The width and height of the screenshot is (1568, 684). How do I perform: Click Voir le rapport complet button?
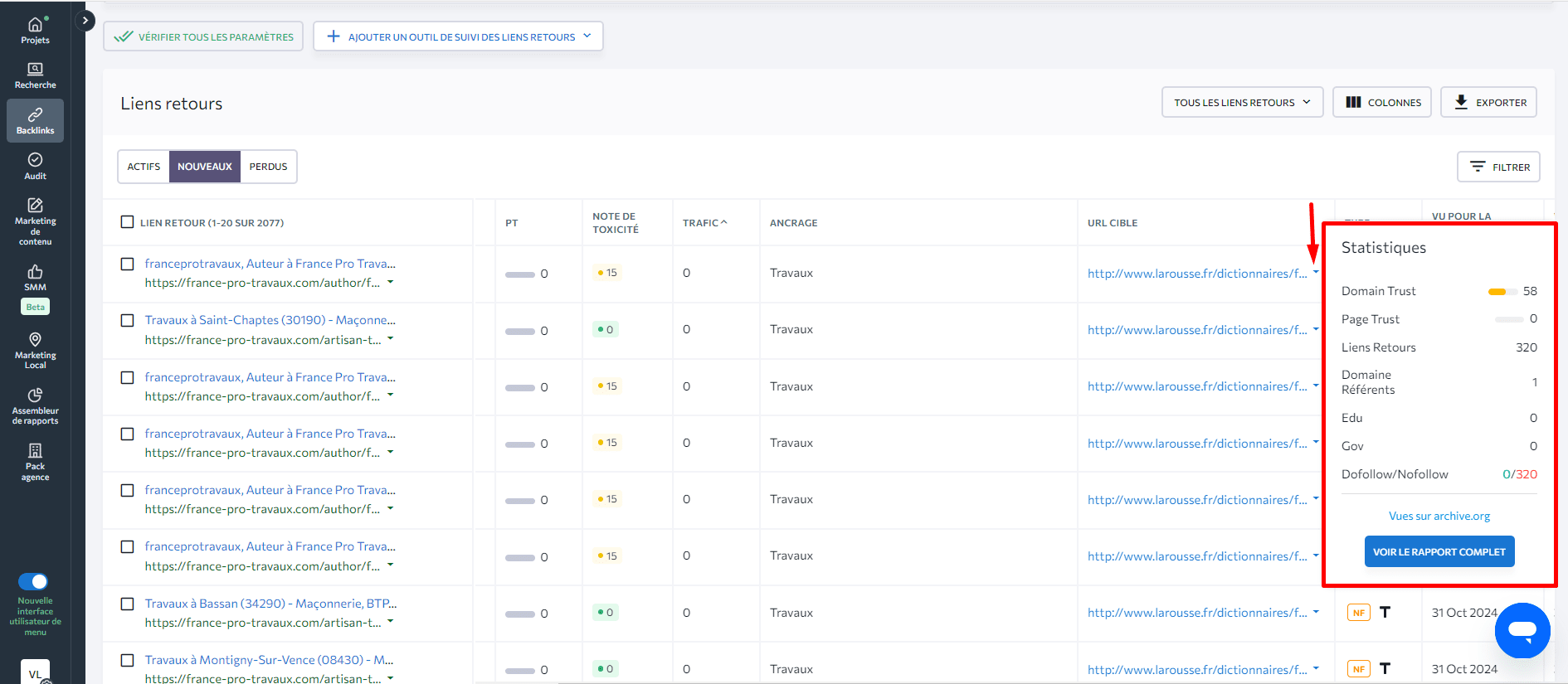tap(1439, 551)
